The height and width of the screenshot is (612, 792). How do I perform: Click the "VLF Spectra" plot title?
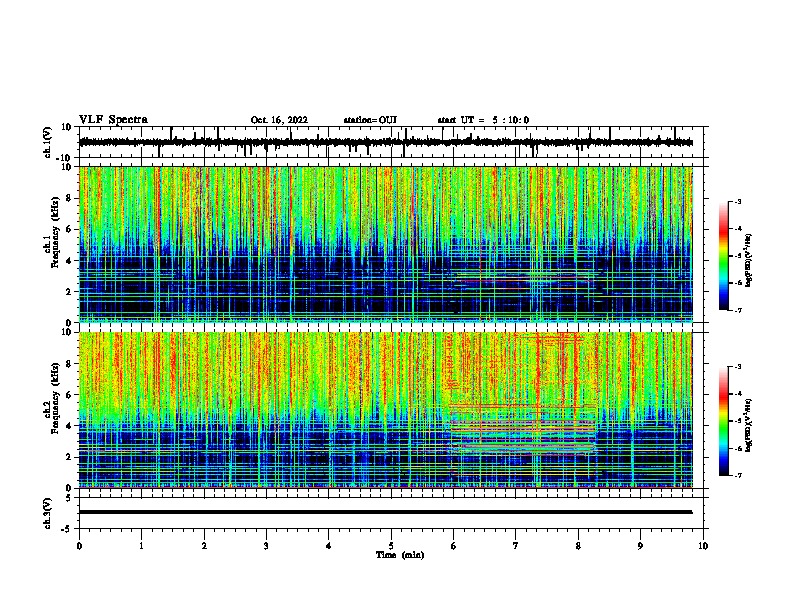tap(113, 120)
